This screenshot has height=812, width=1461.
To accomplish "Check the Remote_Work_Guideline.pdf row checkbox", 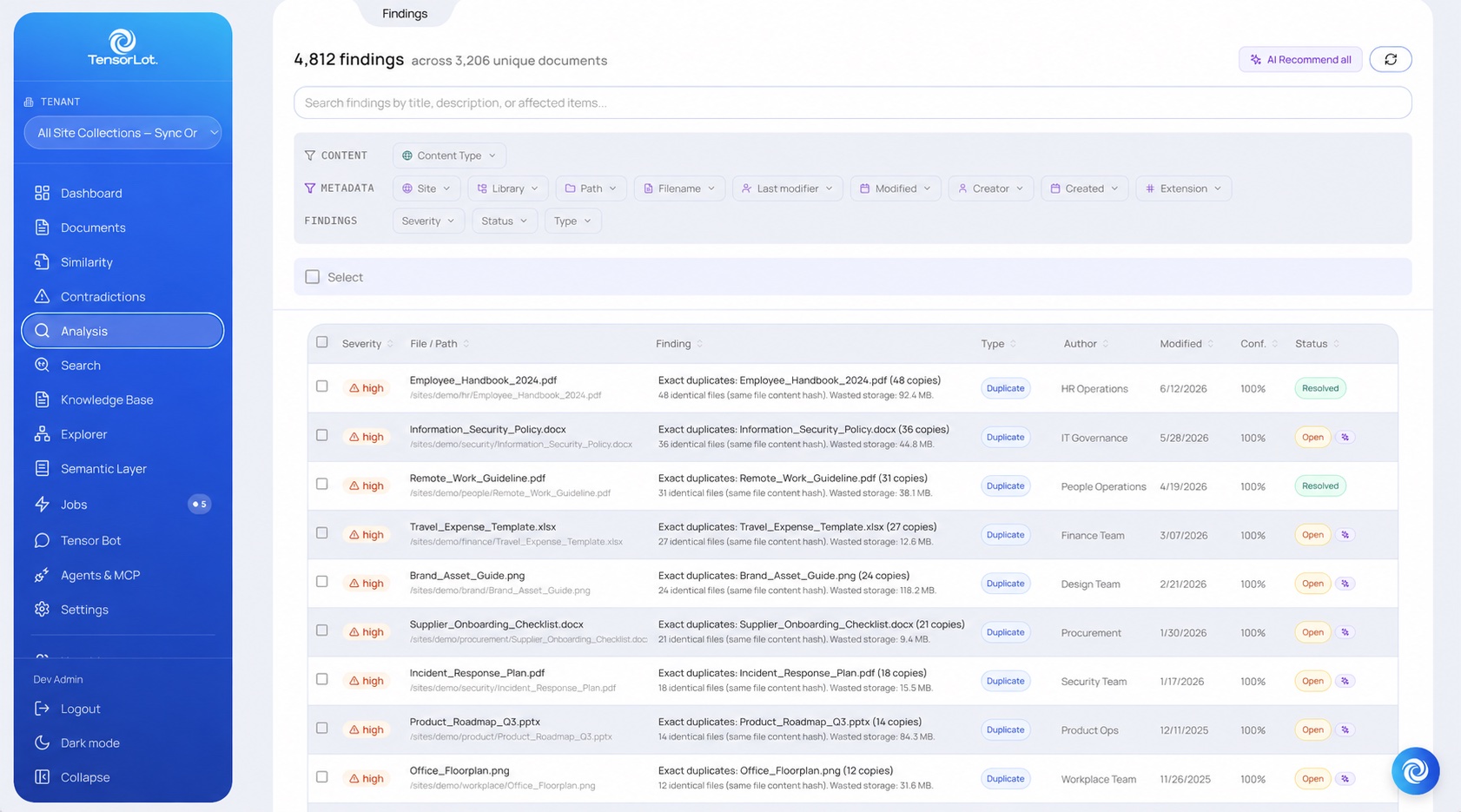I will (322, 484).
